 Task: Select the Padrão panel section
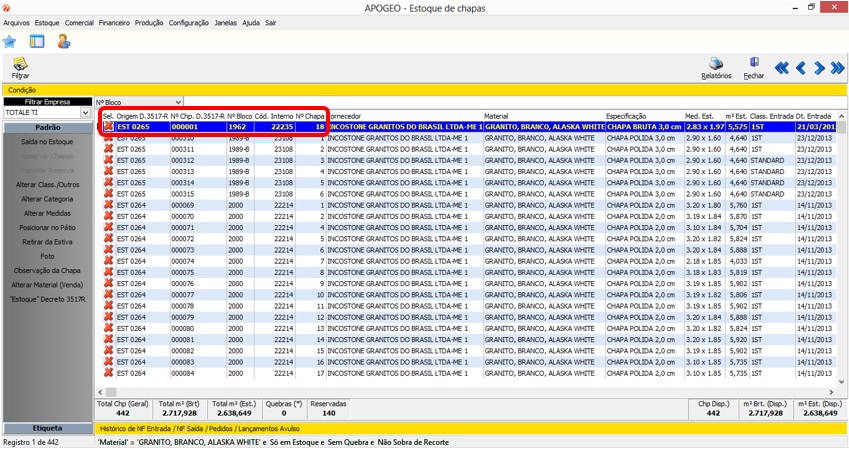48,128
